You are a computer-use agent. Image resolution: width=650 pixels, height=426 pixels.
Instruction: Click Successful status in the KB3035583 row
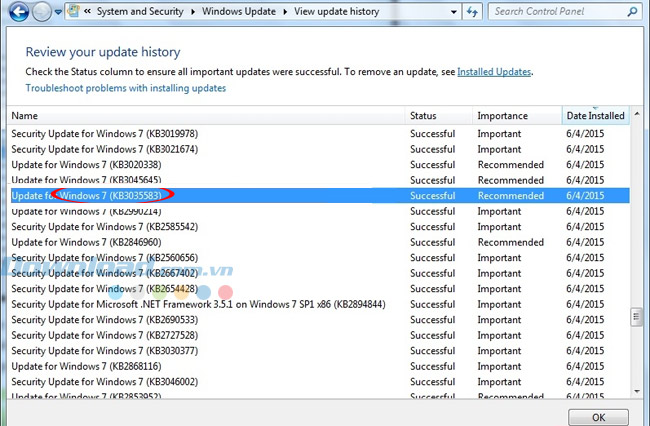[432, 196]
